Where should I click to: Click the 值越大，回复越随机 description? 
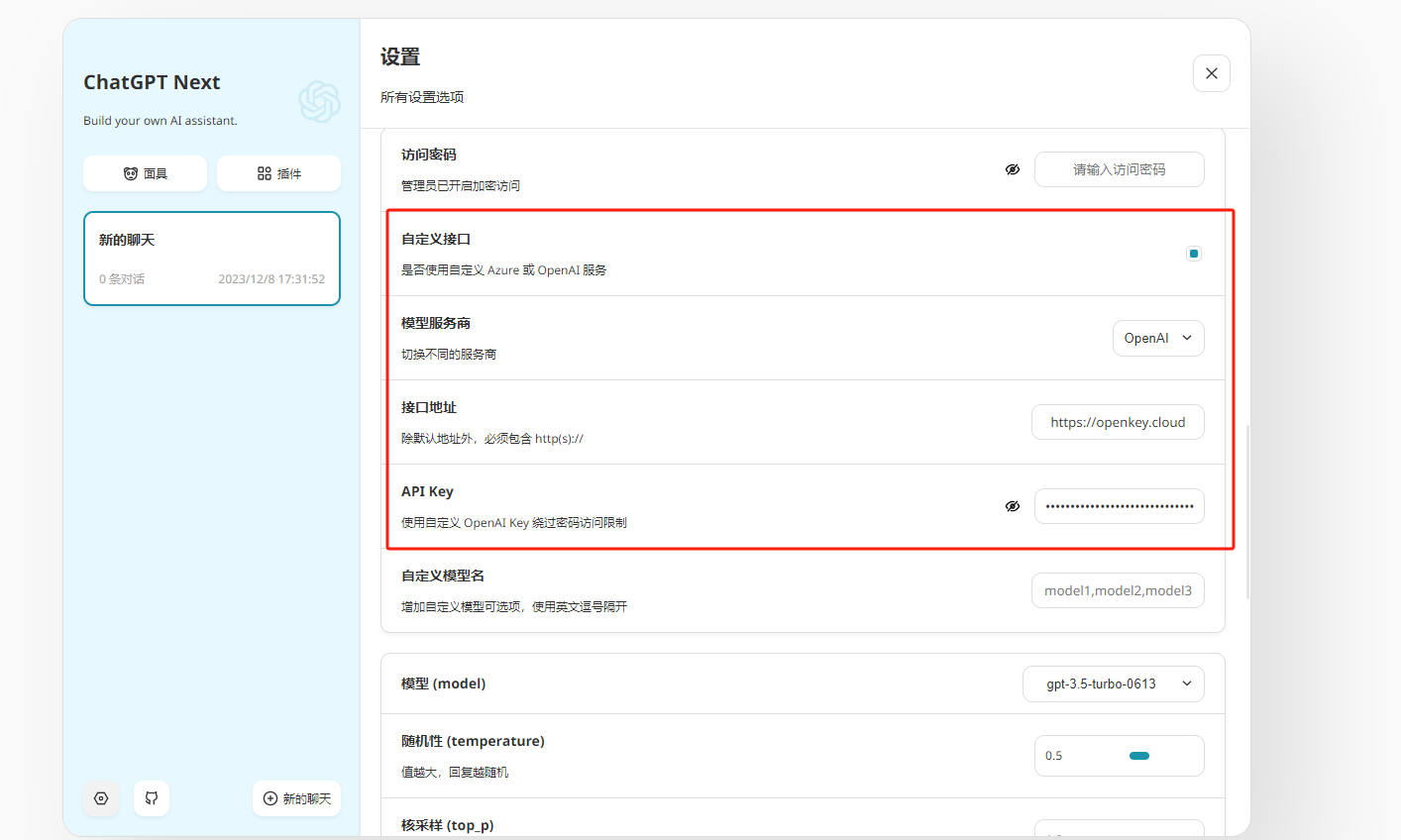pyautogui.click(x=455, y=772)
